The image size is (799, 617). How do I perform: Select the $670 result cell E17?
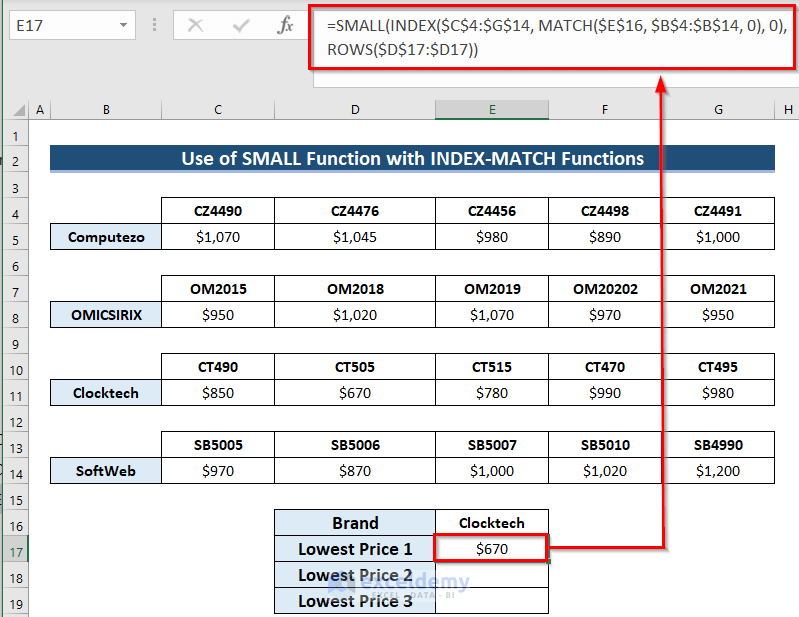(491, 549)
